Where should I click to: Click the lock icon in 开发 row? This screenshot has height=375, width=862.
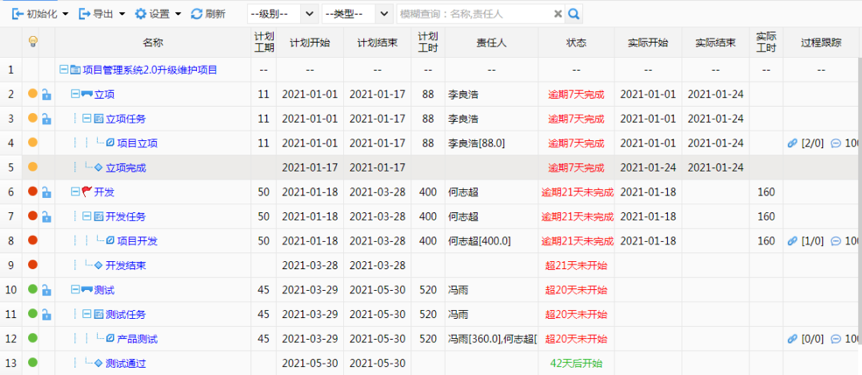pos(47,192)
